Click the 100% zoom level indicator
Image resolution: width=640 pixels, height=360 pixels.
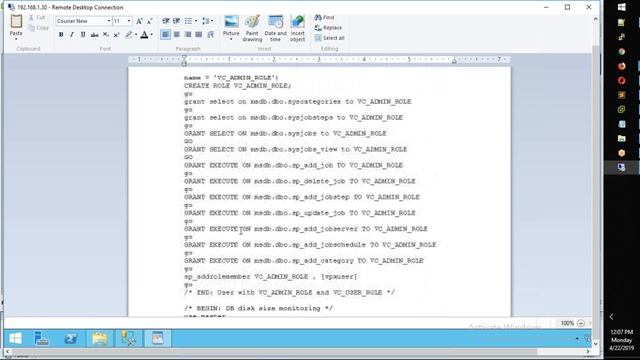point(567,323)
